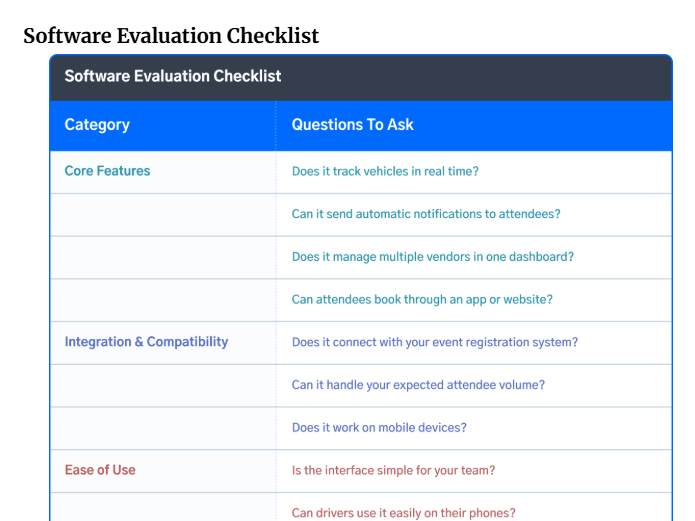
Task: Select the drivers use it on phones question
Action: [403, 513]
